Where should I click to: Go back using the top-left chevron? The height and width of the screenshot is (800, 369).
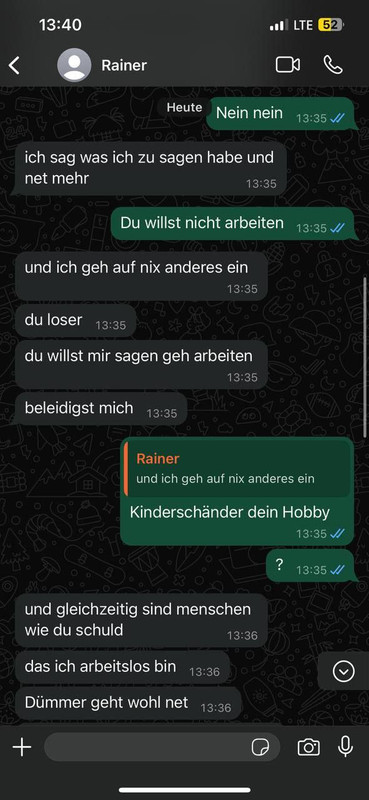(14, 65)
